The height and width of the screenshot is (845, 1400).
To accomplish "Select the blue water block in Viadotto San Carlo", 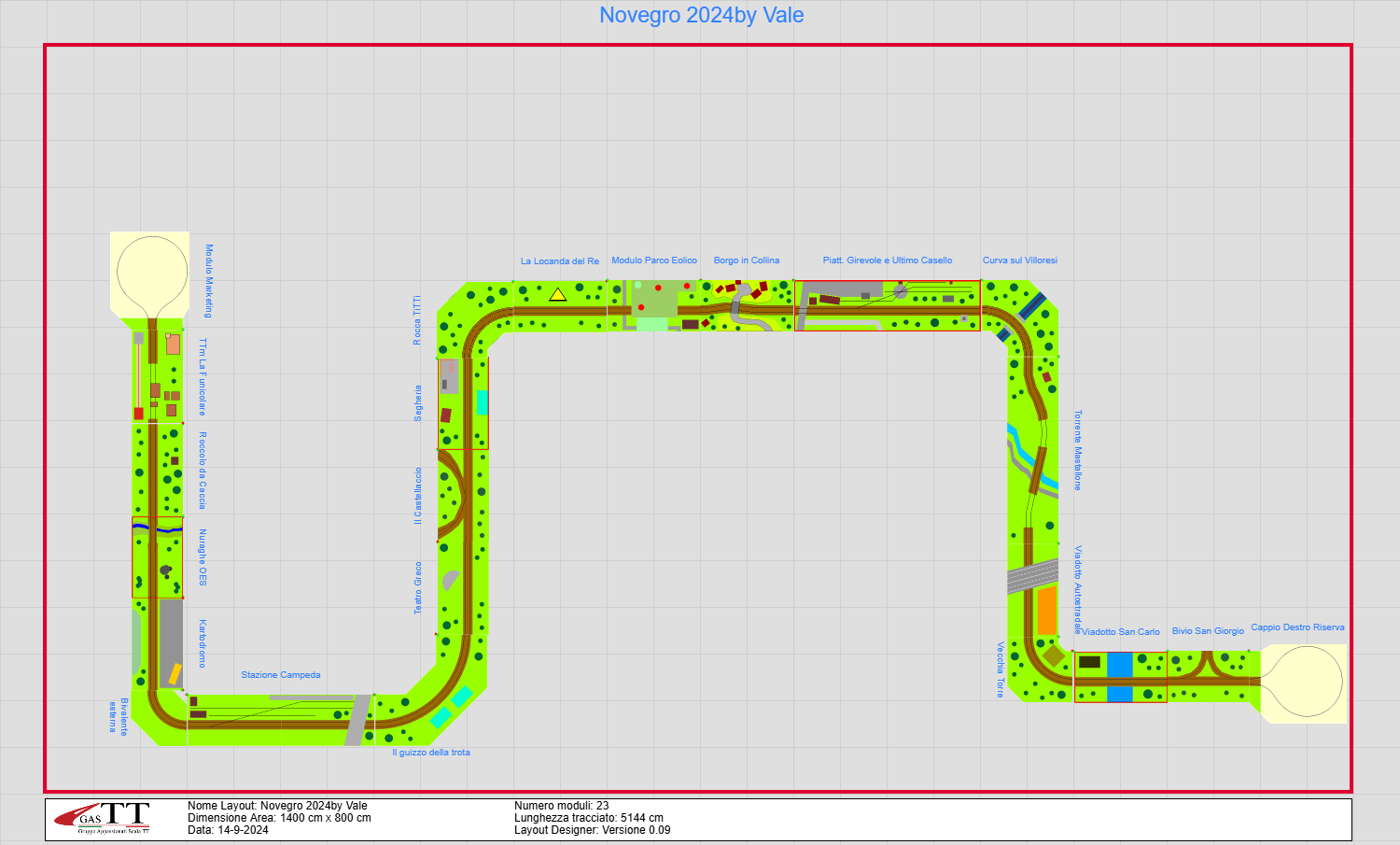I will point(1119,677).
